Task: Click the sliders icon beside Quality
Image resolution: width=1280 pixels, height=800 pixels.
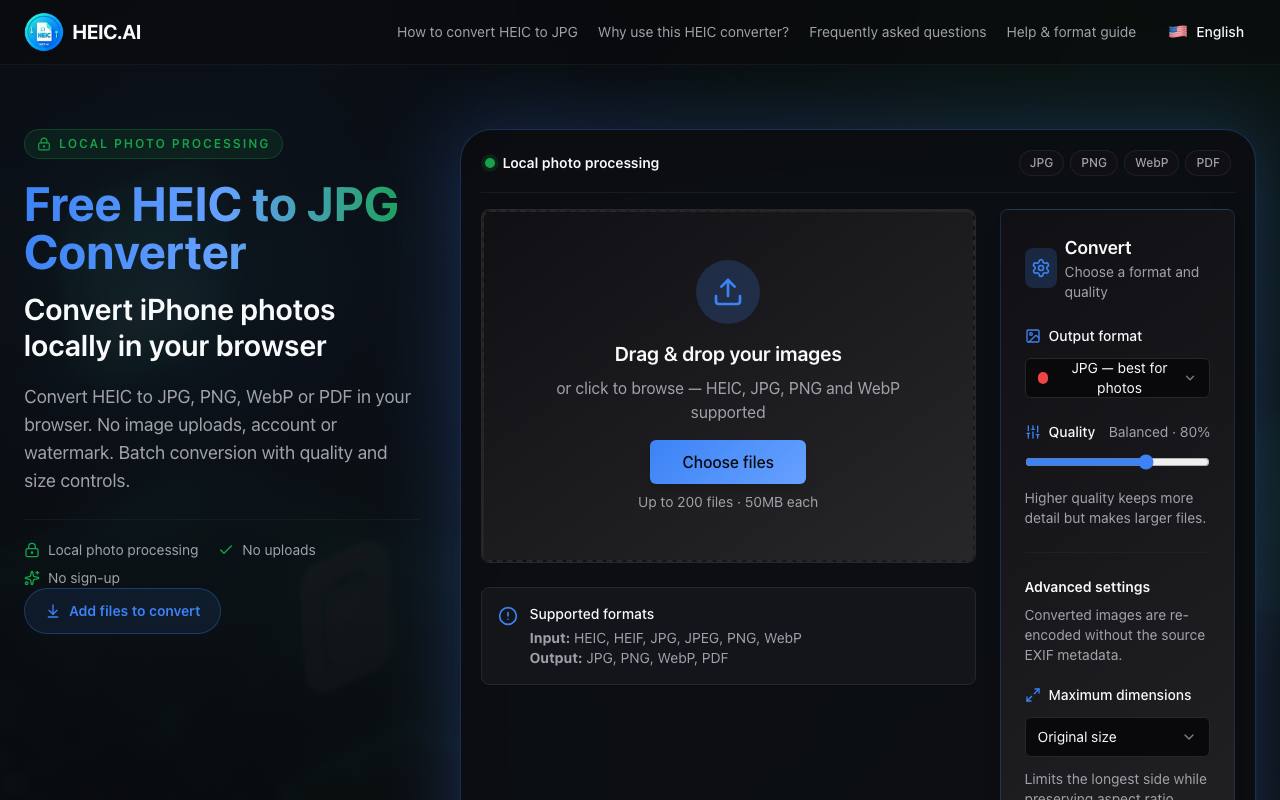Action: (1033, 432)
